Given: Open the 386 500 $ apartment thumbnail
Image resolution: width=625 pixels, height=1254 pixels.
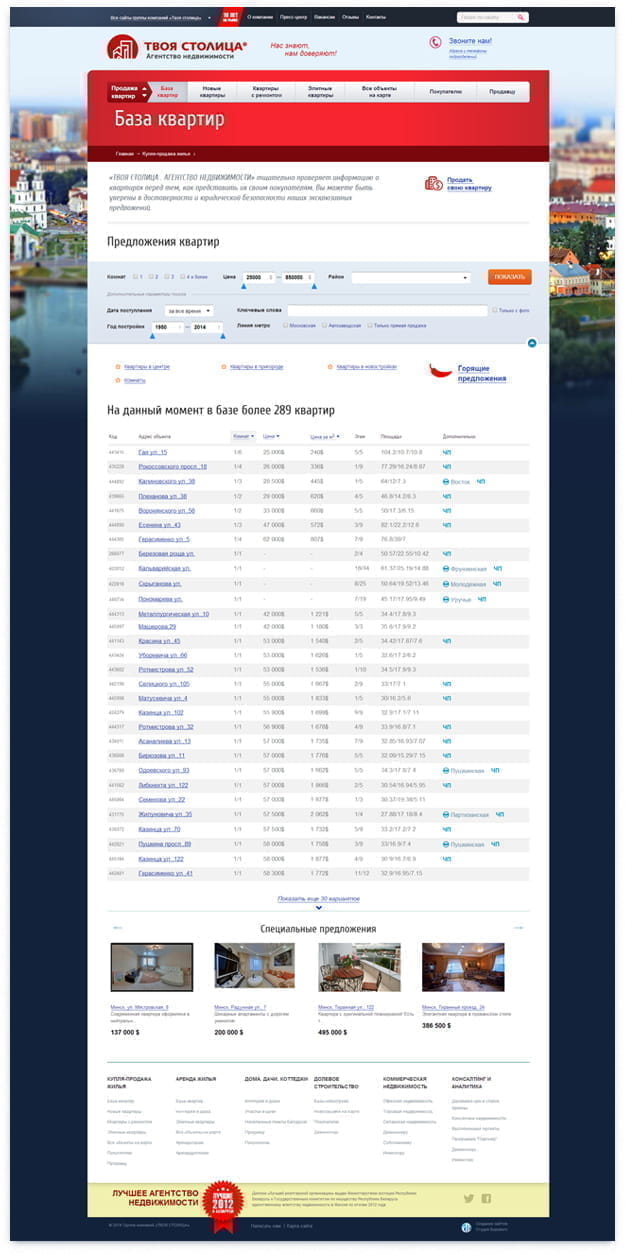Looking at the screenshot, I should tap(463, 967).
